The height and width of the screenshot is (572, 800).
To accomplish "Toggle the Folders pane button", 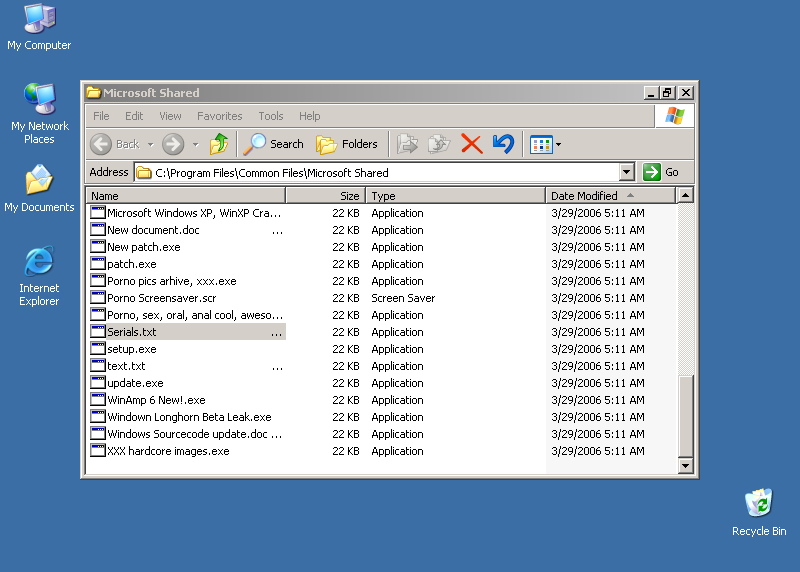I will (x=346, y=144).
